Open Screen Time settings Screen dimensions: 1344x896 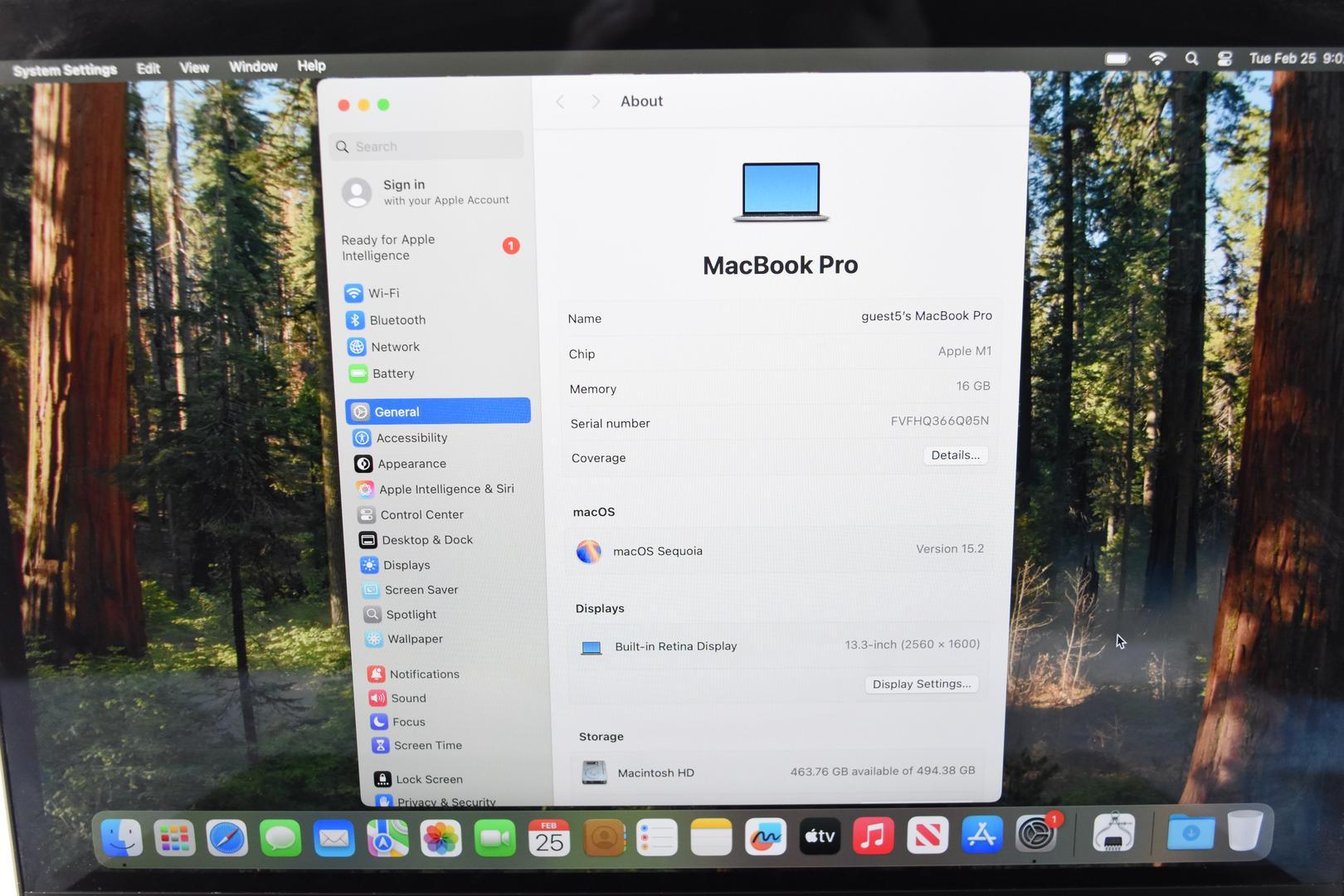[417, 745]
